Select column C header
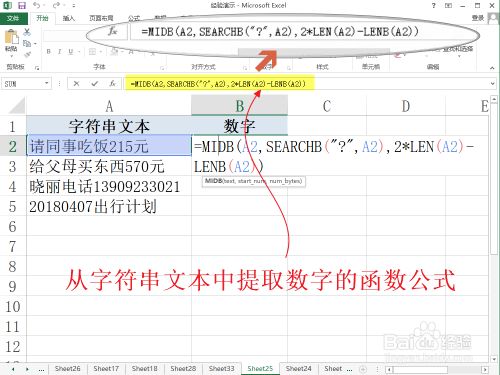This screenshot has height=375, width=500. click(327, 106)
